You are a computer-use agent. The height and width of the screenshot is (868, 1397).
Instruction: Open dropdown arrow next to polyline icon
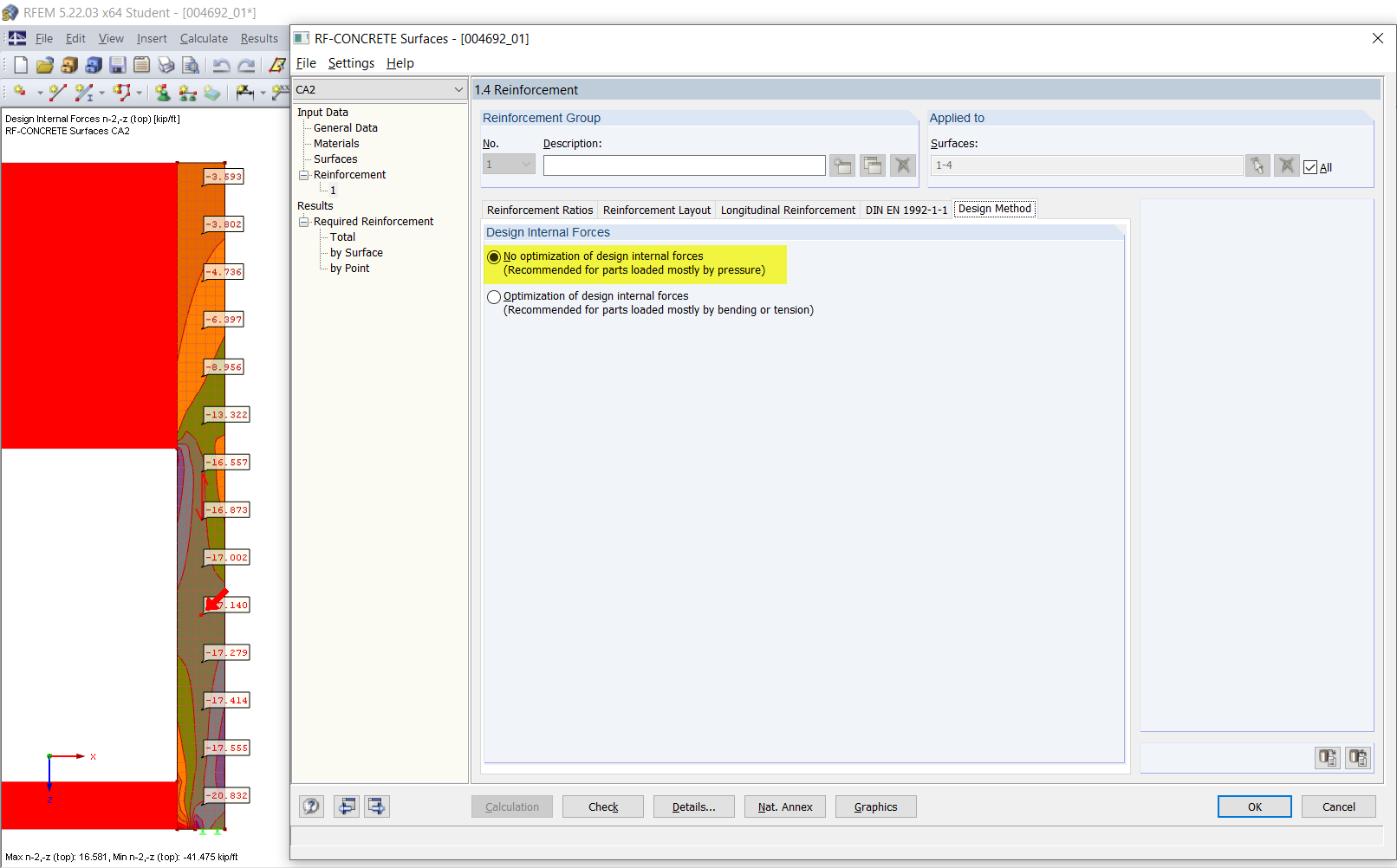139,93
